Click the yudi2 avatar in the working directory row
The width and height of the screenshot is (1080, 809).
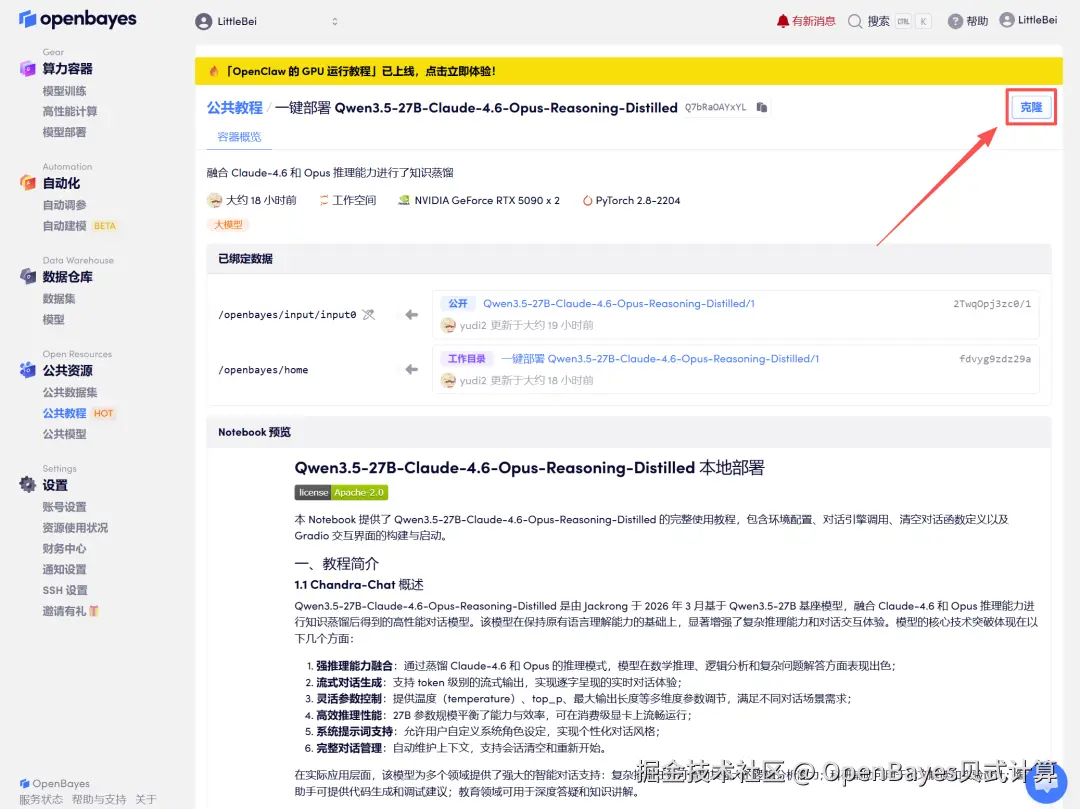(x=448, y=380)
